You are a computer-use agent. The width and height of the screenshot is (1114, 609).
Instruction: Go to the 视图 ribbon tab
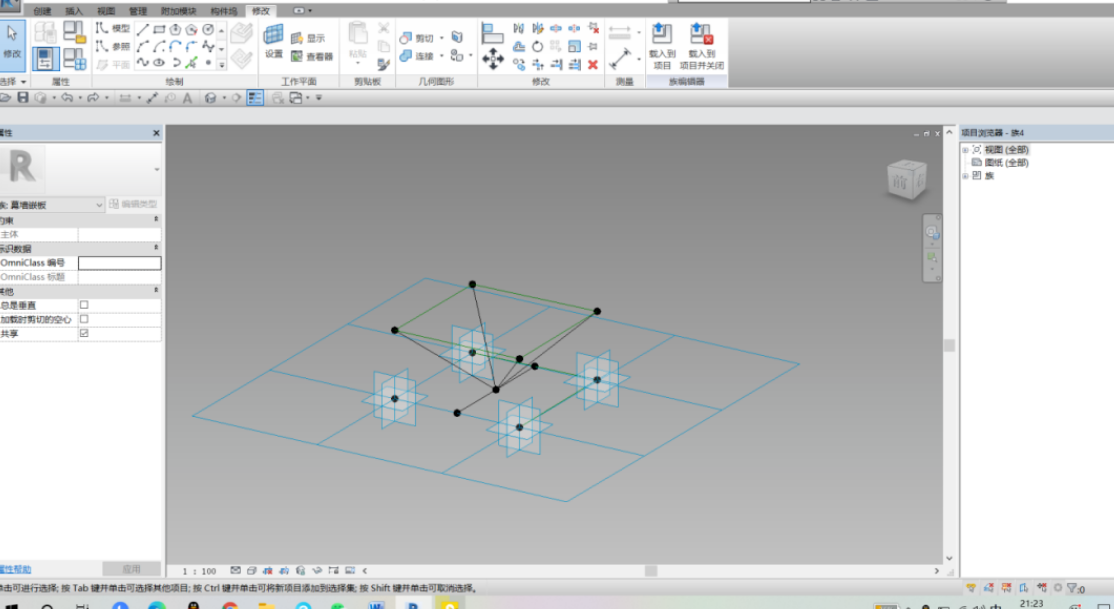pos(105,11)
